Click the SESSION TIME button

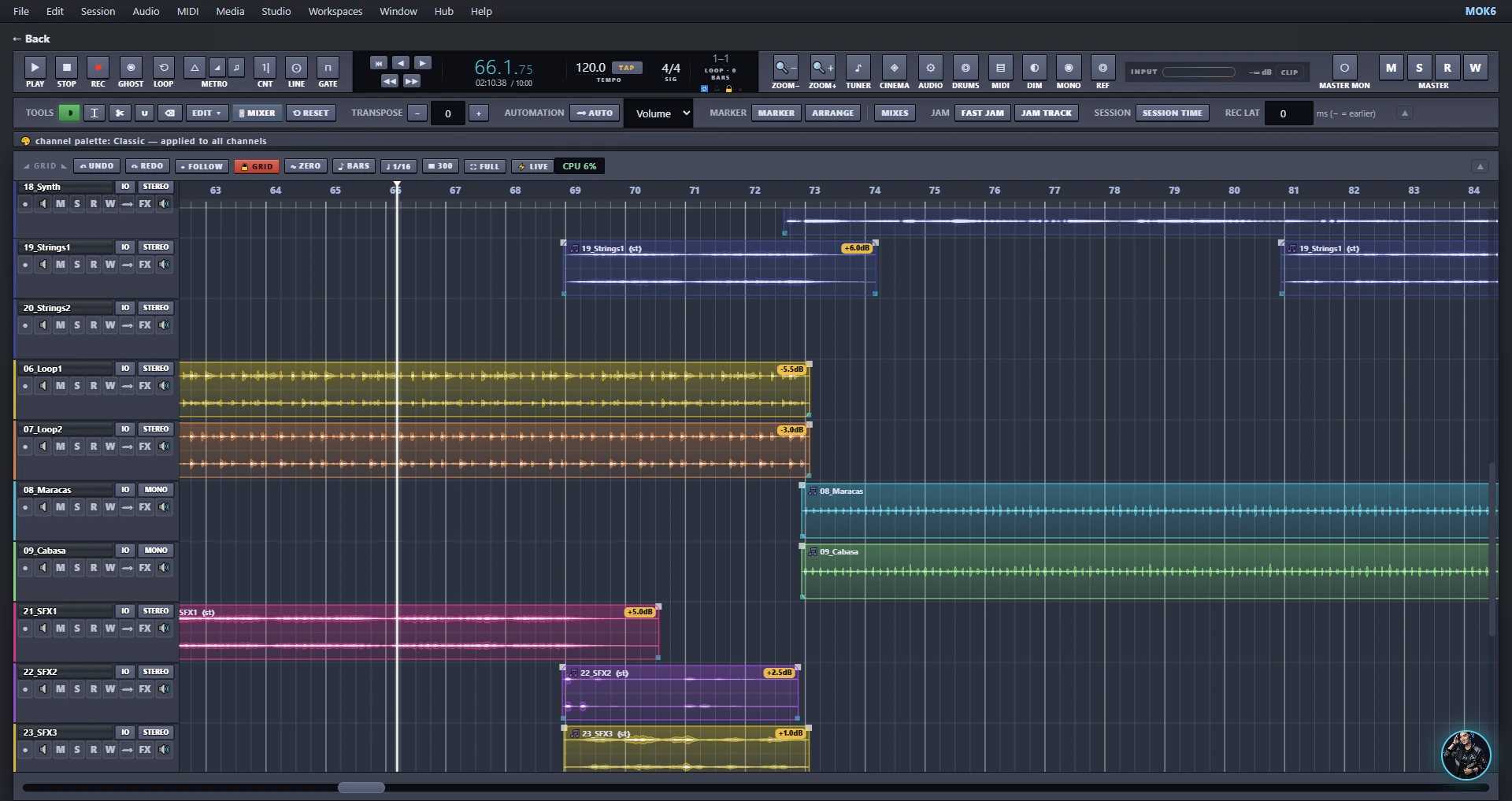(x=1172, y=113)
